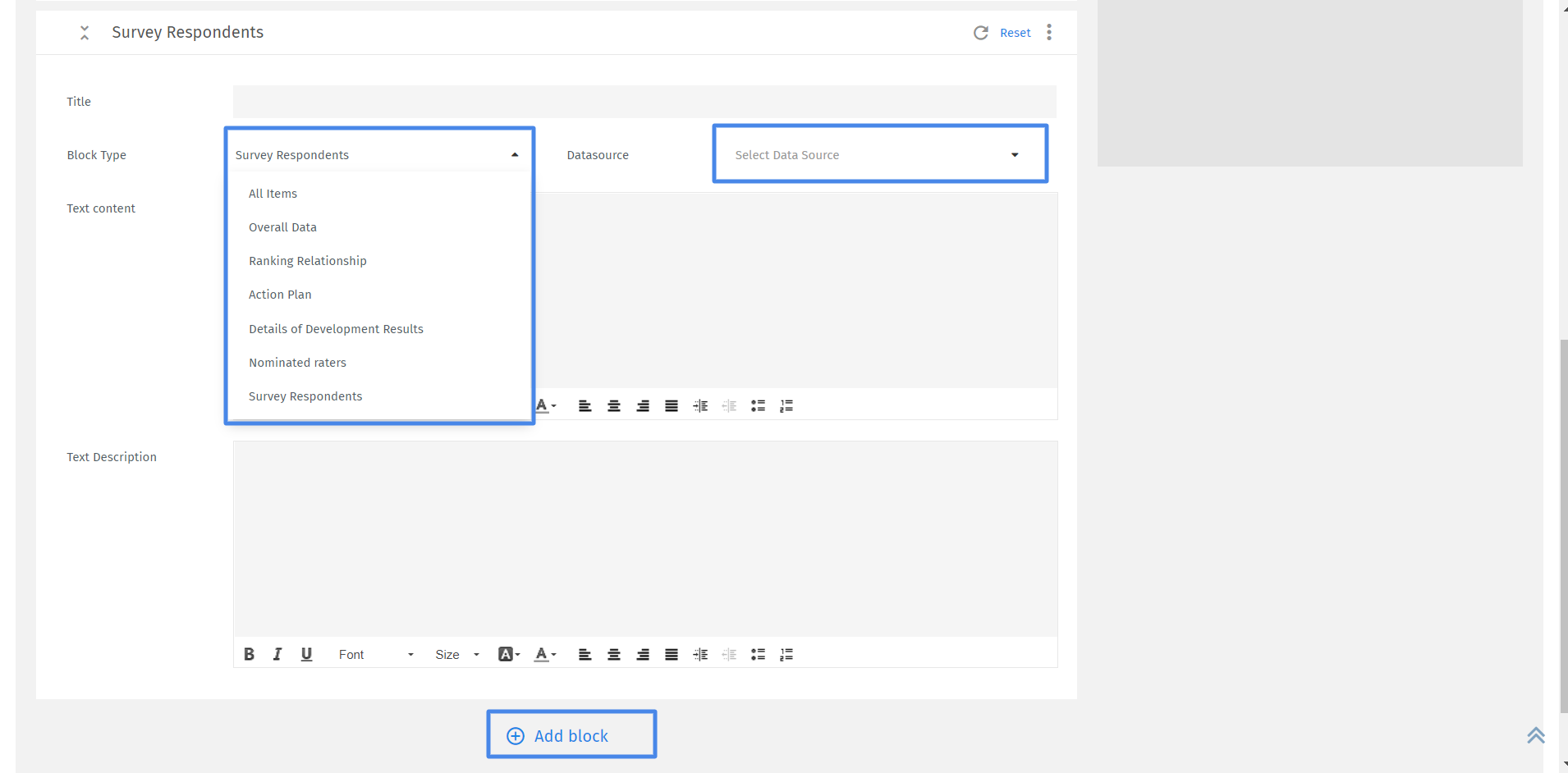Toggle bold formatting in Text Description toolbar
Viewport: 1568px width, 773px height.
coord(250,654)
